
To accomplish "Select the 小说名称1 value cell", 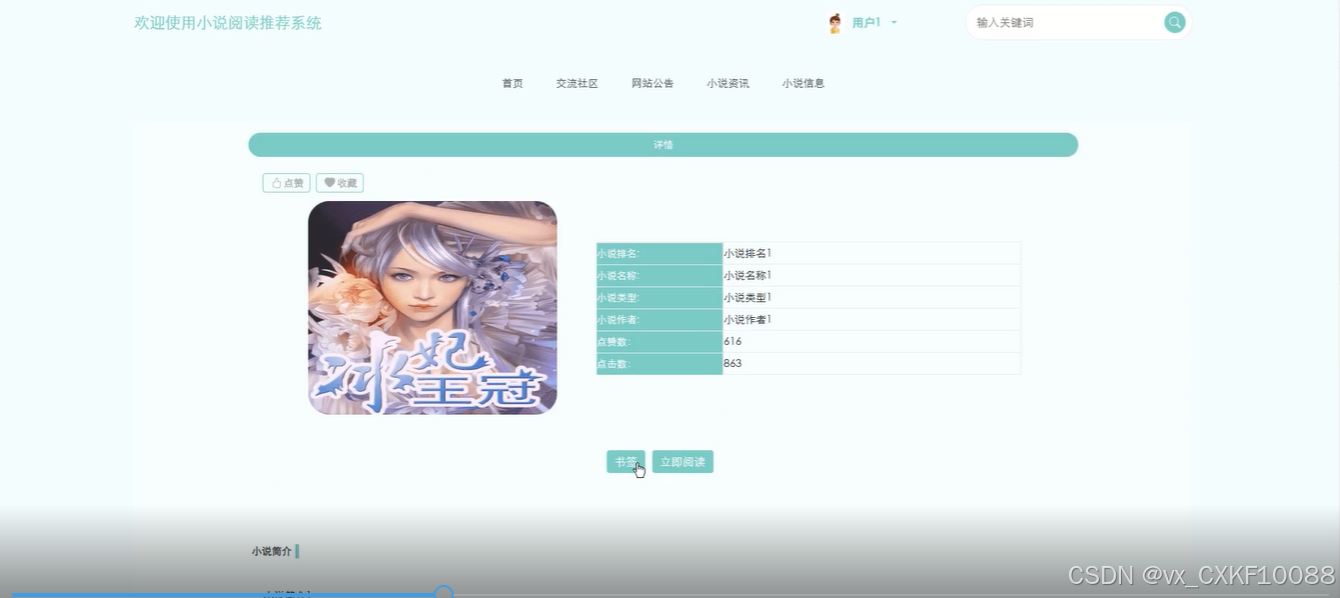I will tap(871, 276).
